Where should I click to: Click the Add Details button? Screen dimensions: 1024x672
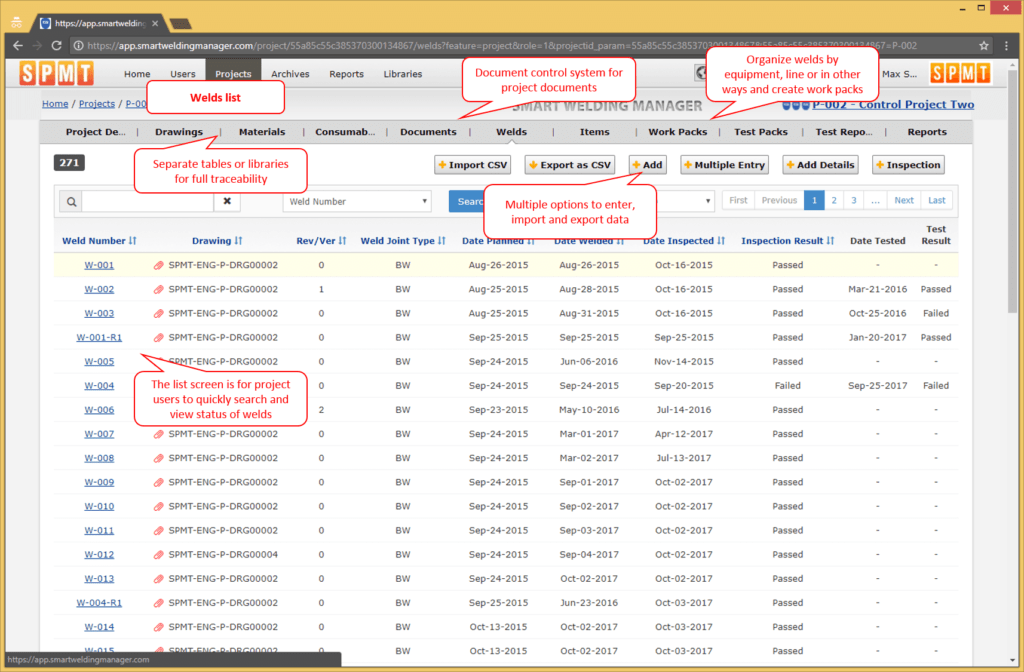point(820,165)
